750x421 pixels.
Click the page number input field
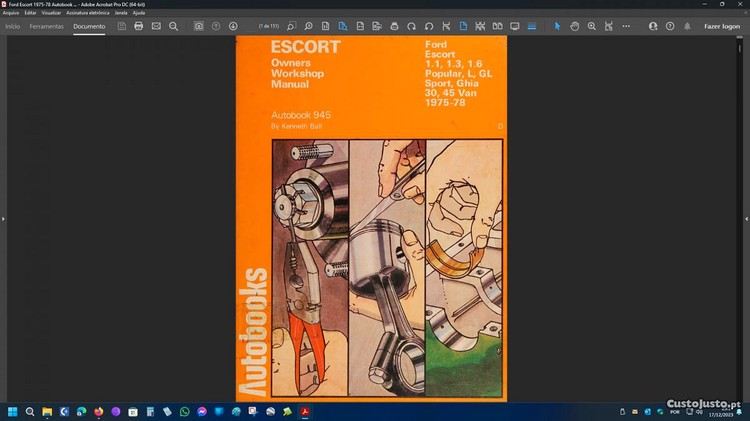tap(267, 26)
